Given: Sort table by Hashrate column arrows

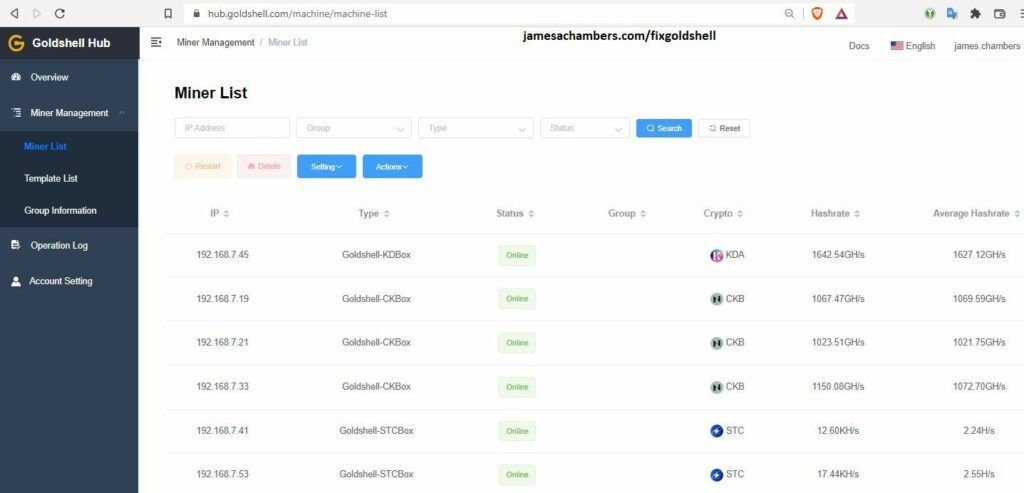Looking at the screenshot, I should 857,214.
